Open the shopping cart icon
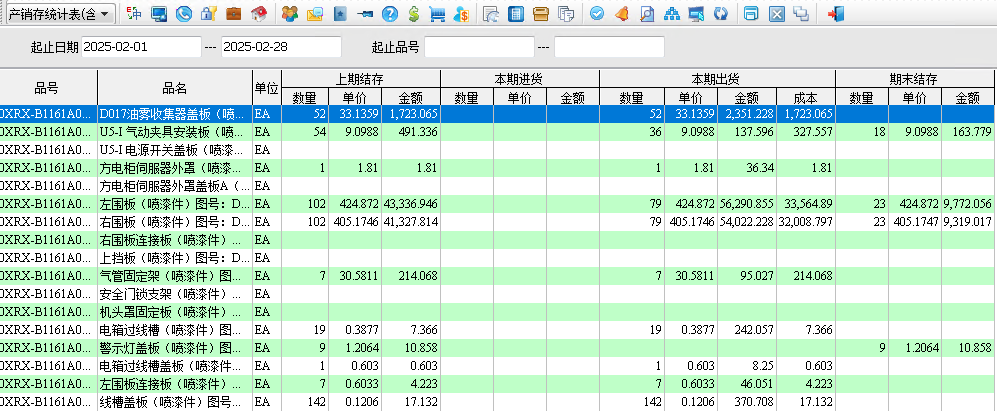This screenshot has height=411, width=997. [x=437, y=14]
